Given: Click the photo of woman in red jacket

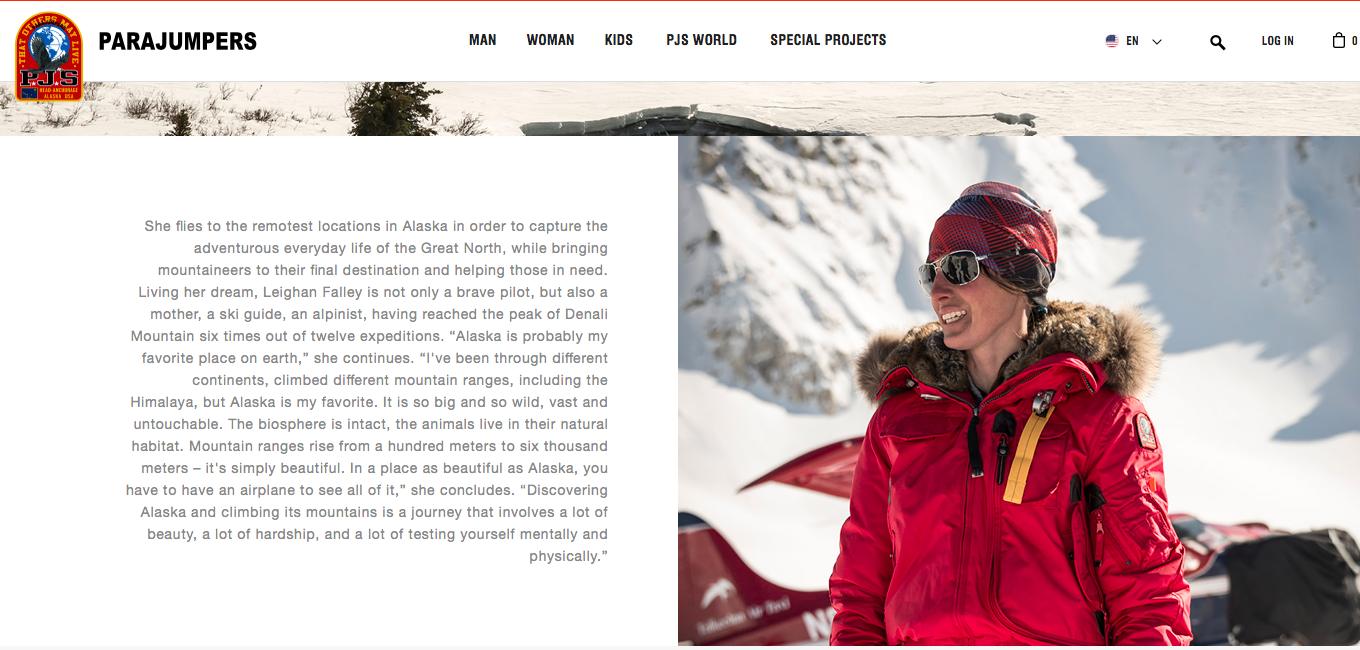Looking at the screenshot, I should 1019,391.
